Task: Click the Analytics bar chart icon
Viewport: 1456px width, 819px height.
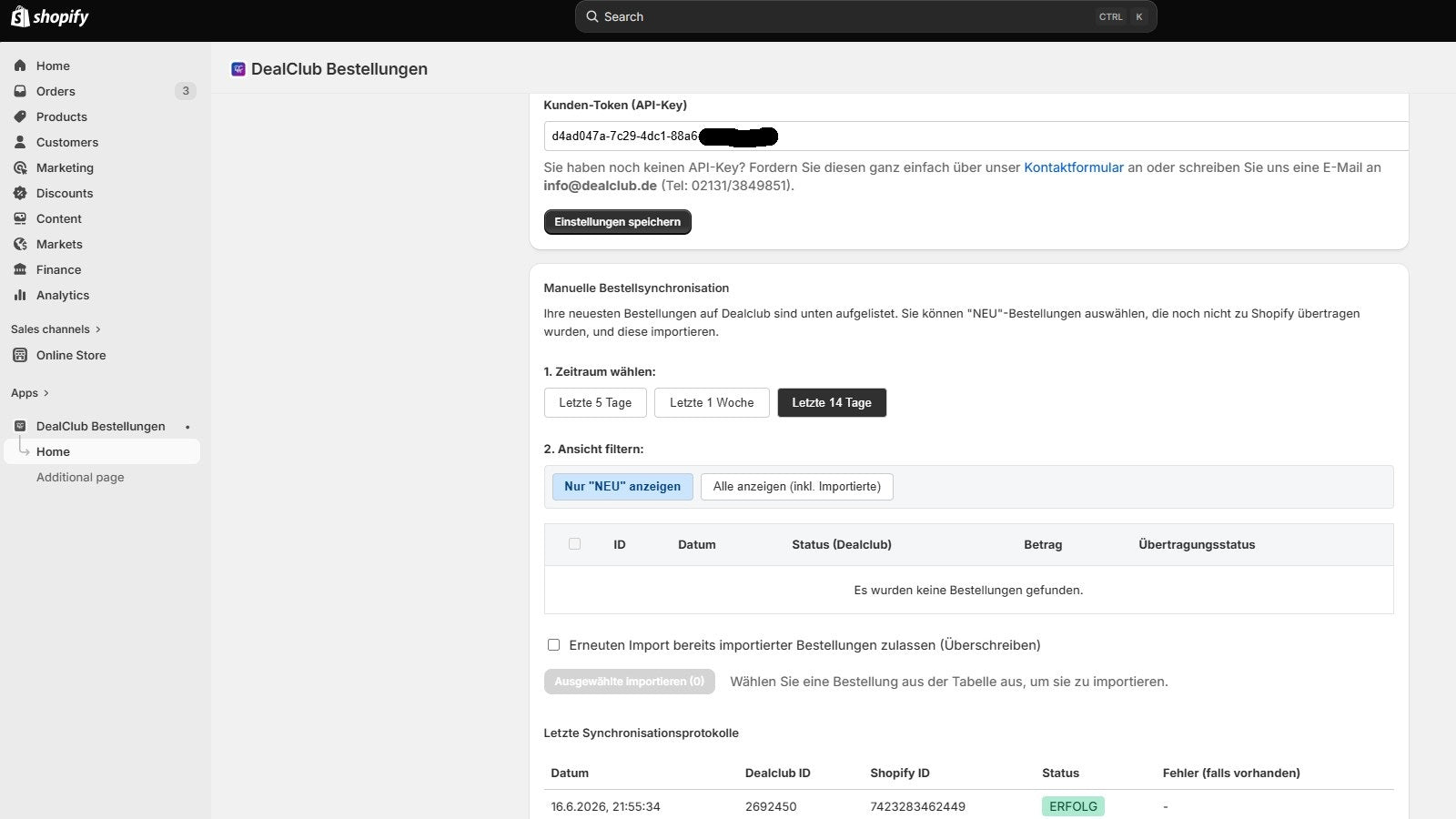Action: (x=20, y=295)
